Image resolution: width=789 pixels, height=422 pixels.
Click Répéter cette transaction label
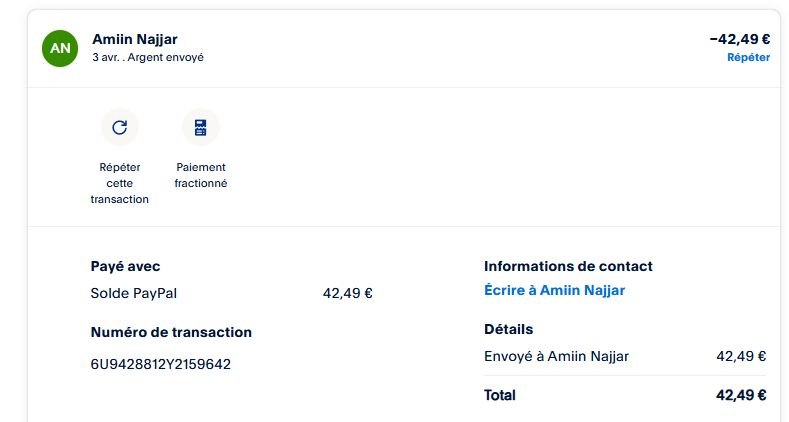tap(120, 183)
